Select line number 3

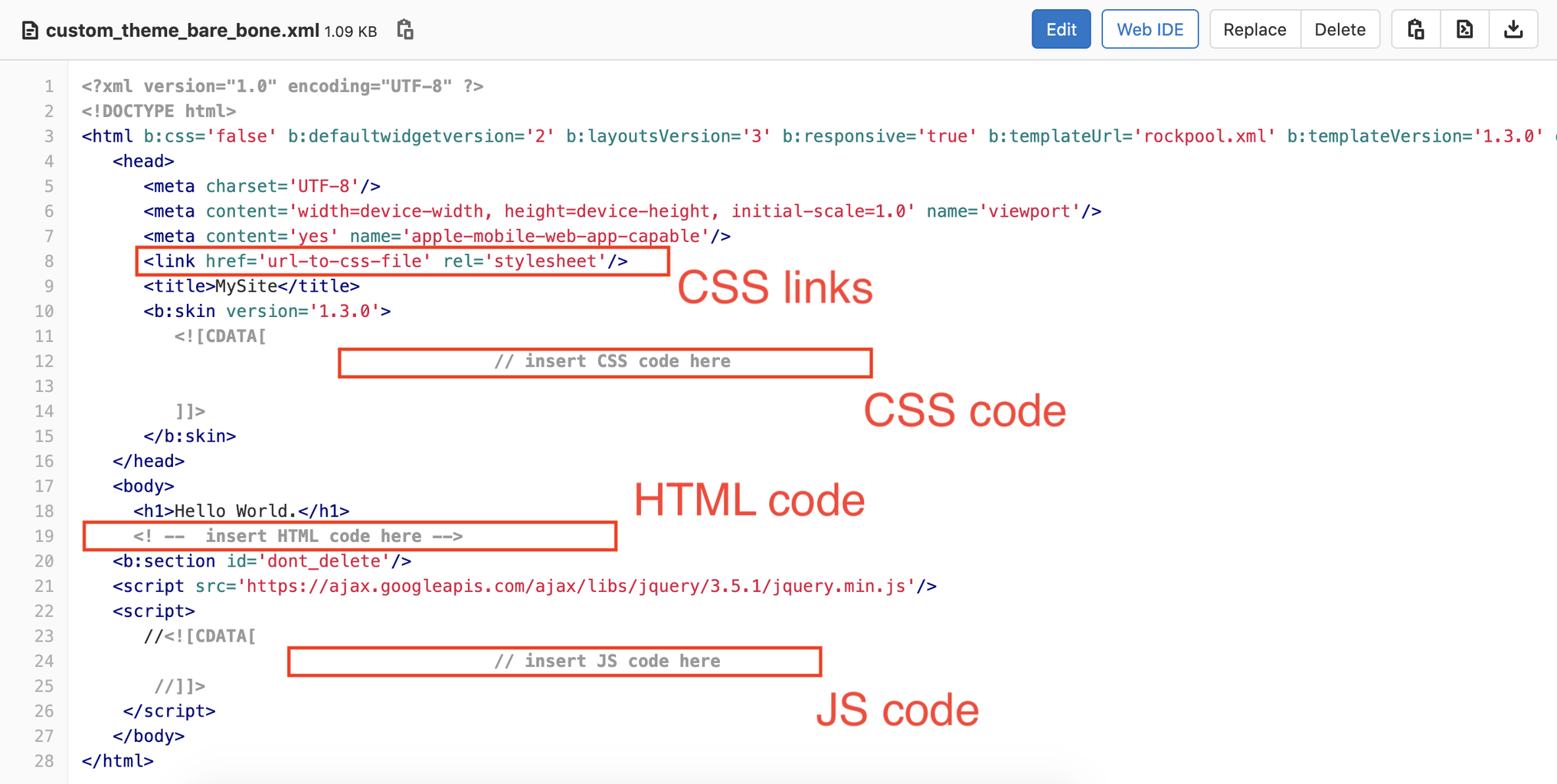48,136
